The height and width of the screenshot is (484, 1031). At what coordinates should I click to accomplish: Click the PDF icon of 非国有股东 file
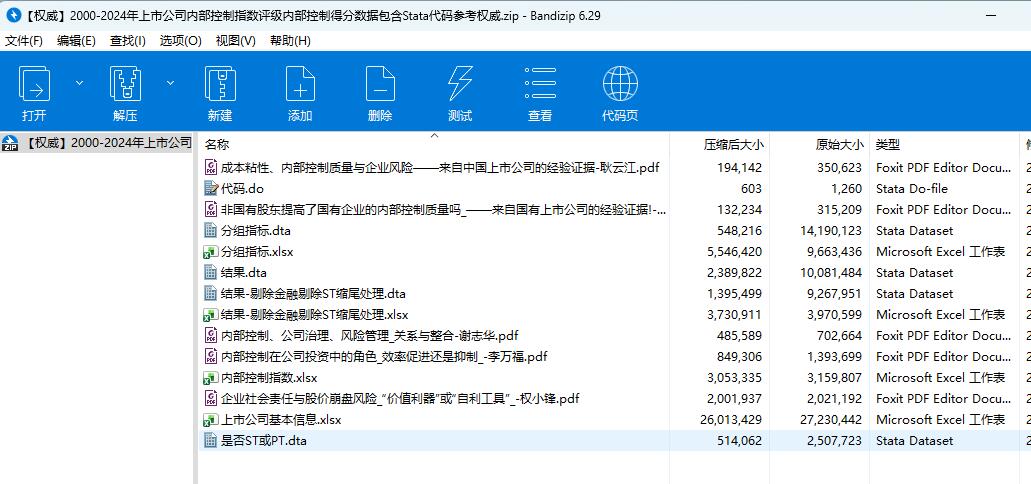point(211,210)
